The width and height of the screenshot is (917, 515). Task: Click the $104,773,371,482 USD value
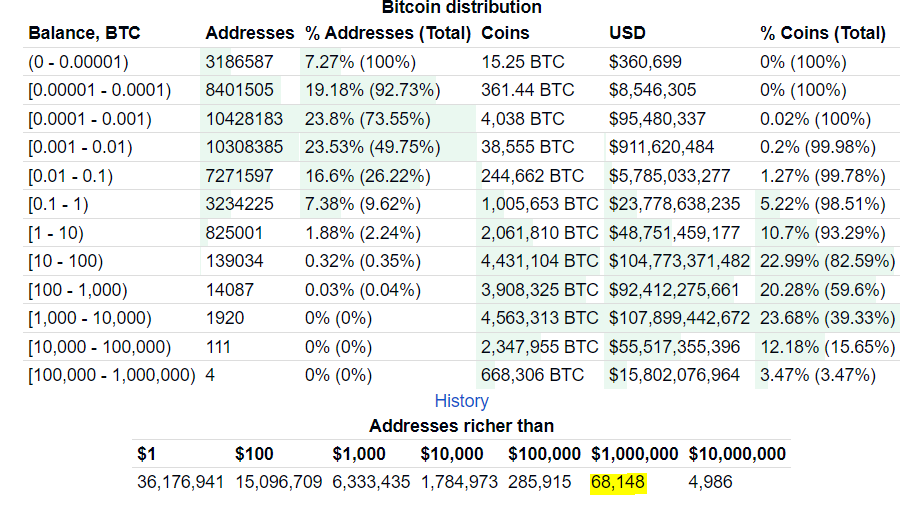679,262
